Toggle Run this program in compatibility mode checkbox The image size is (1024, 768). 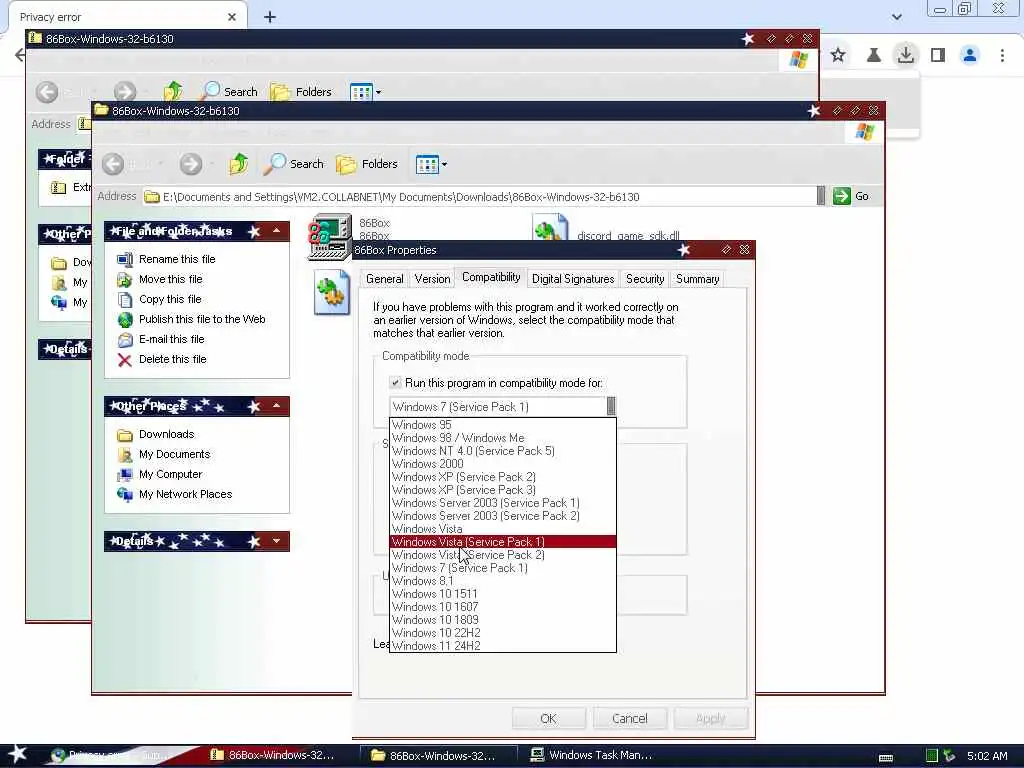[x=395, y=383]
